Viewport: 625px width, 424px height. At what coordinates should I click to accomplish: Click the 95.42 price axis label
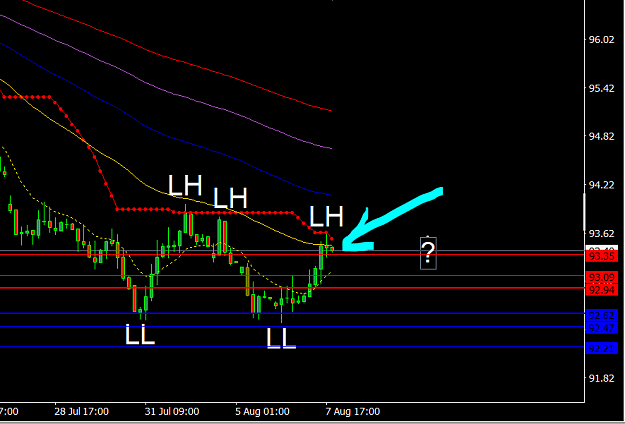(601, 88)
